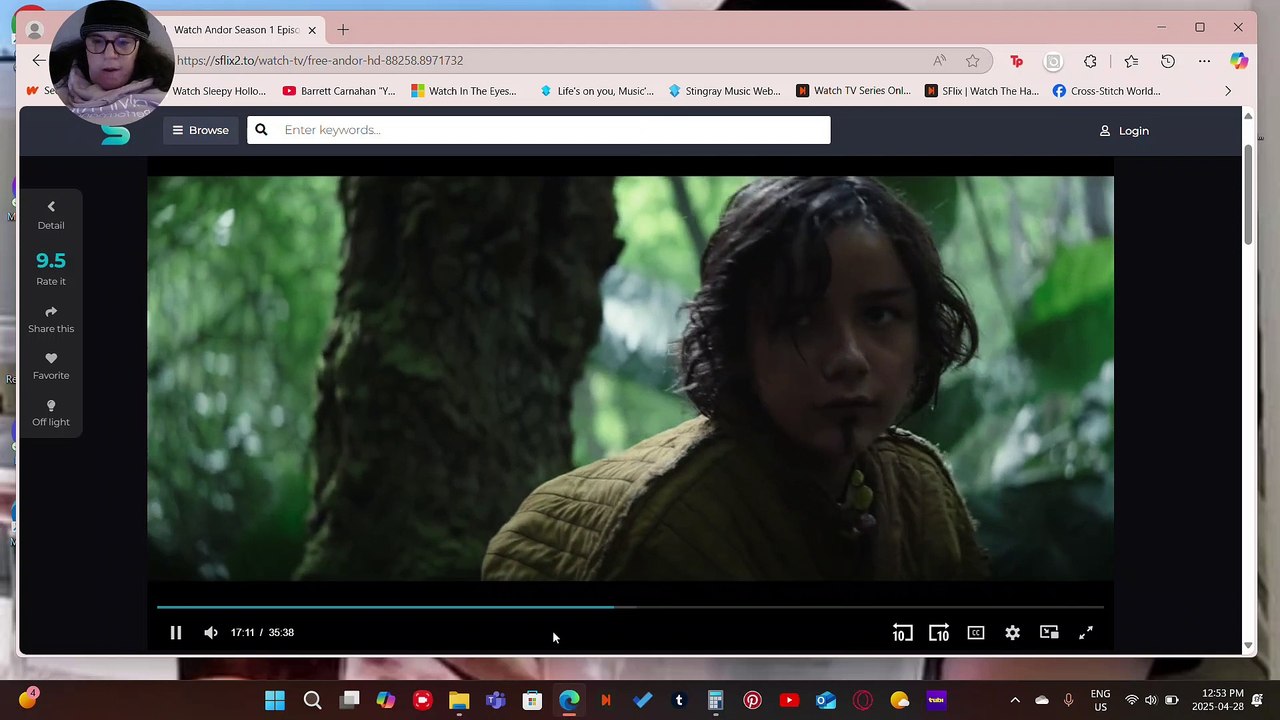Rewind the video 10 seconds
The width and height of the screenshot is (1280, 720).
[x=902, y=632]
